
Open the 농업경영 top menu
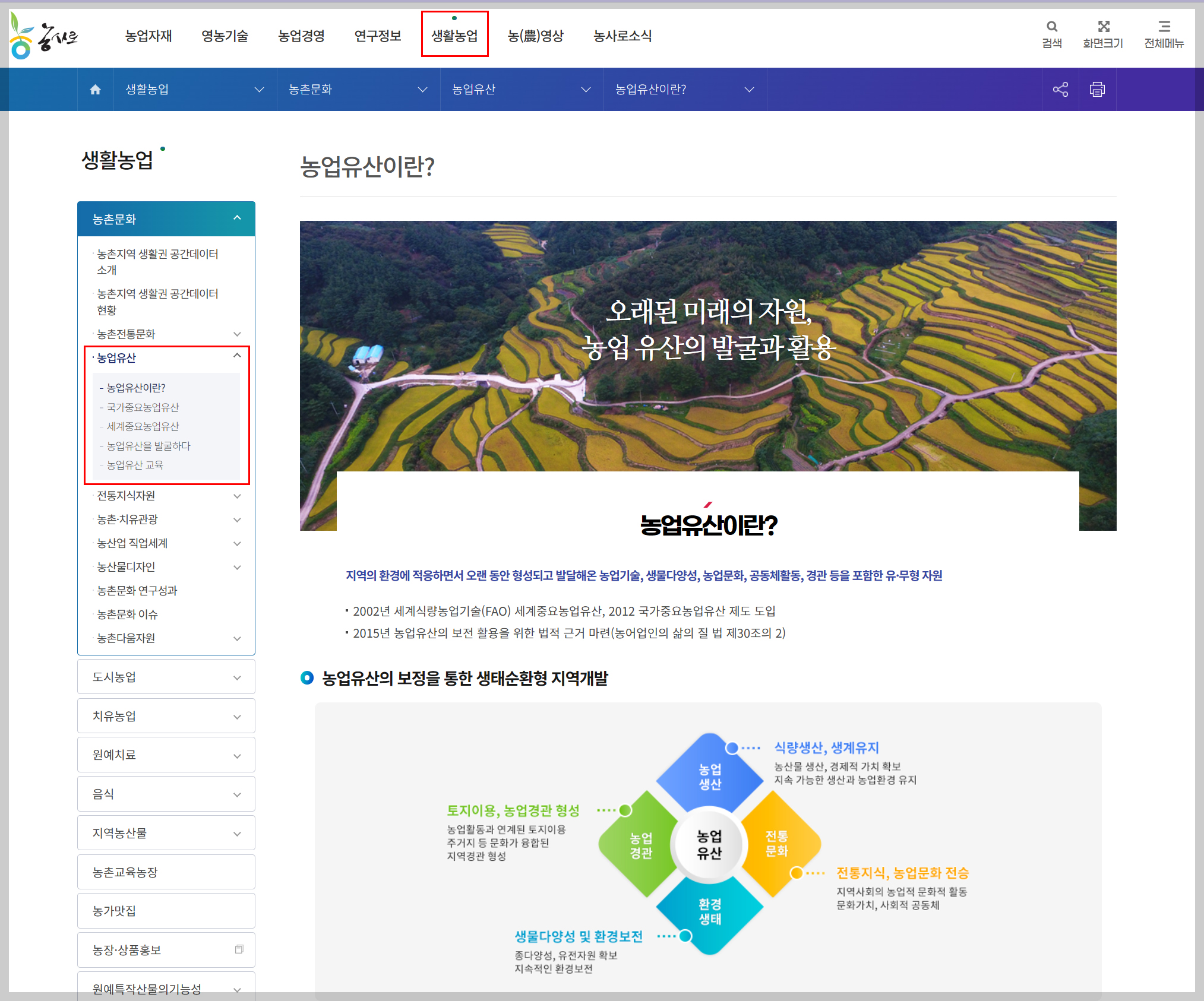[301, 36]
